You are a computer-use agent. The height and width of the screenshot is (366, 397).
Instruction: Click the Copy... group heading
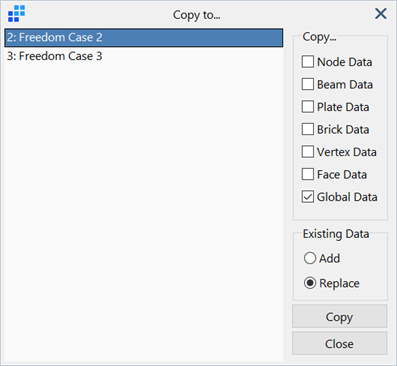[x=319, y=37]
